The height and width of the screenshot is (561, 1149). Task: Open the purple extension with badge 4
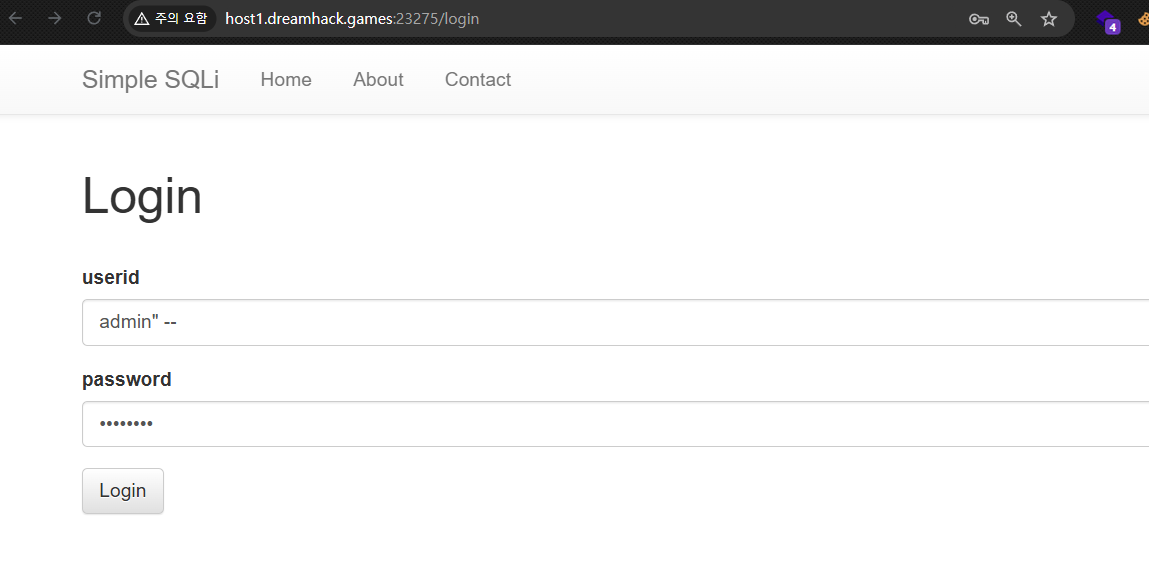coord(1107,21)
